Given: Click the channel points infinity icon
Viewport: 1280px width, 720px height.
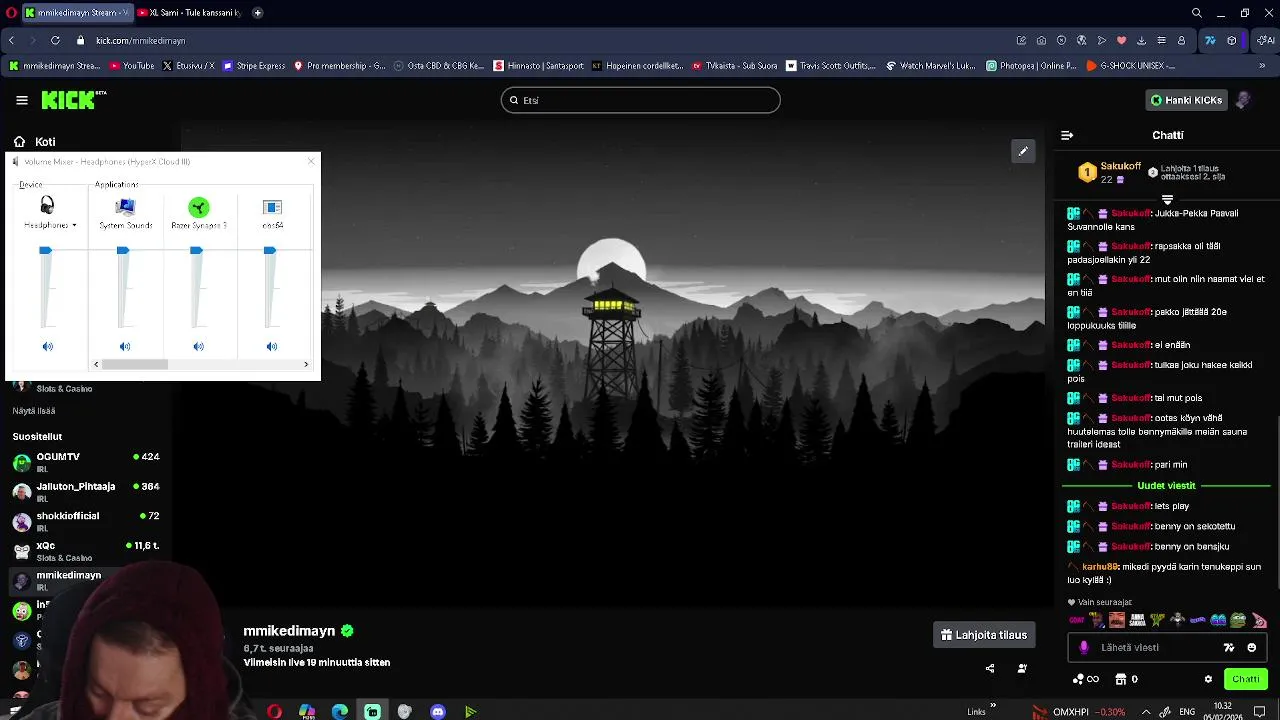Looking at the screenshot, I should point(1086,679).
